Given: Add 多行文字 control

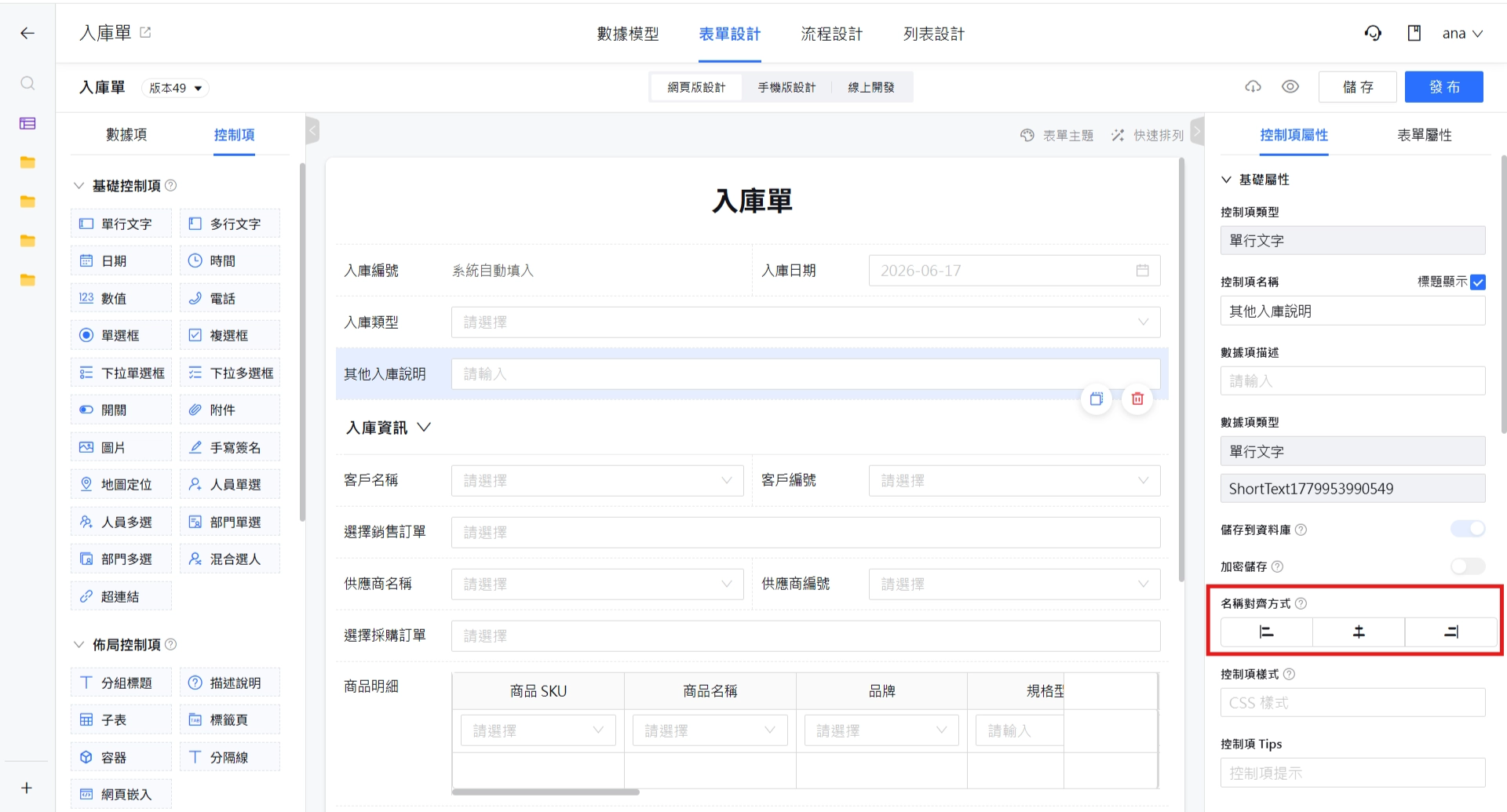Looking at the screenshot, I should tap(230, 224).
